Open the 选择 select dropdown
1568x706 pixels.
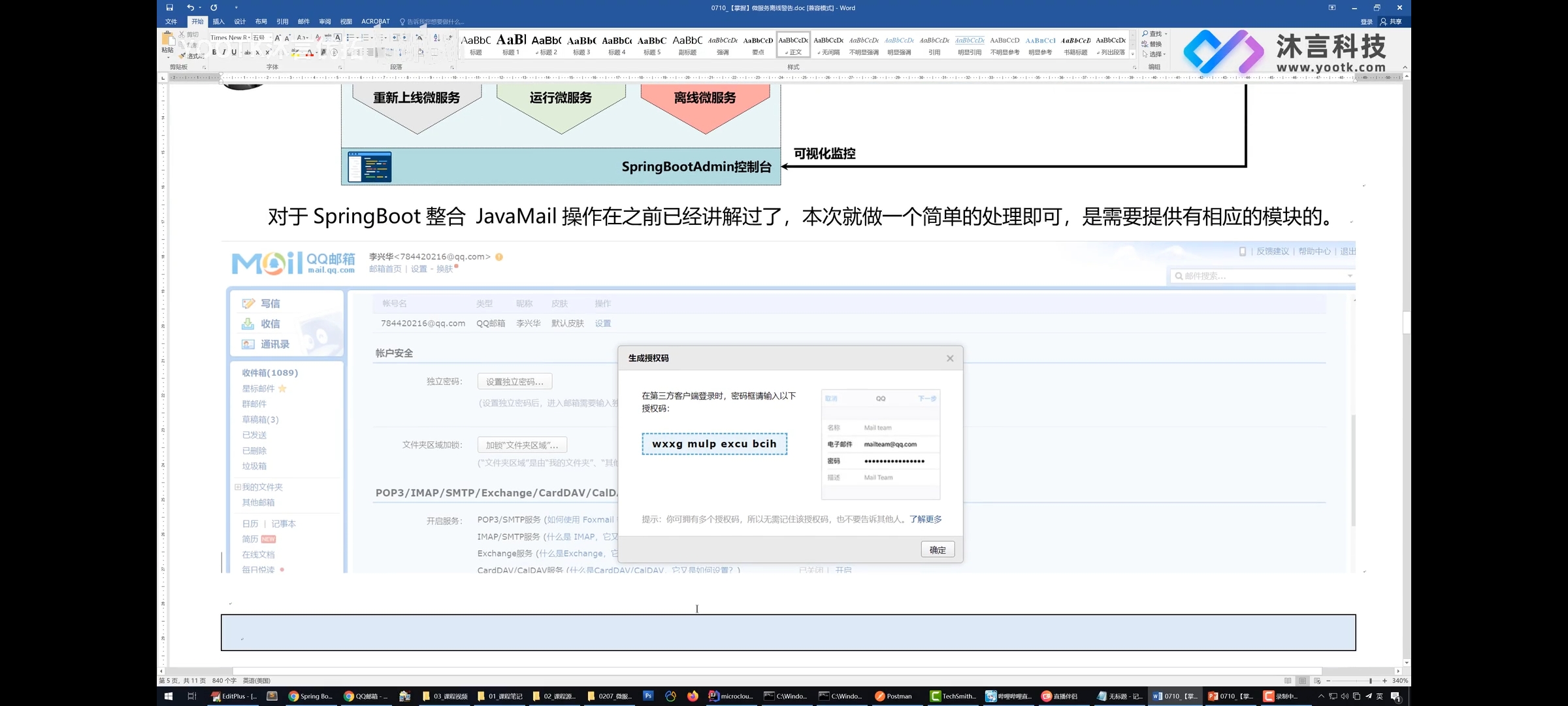click(x=1154, y=54)
